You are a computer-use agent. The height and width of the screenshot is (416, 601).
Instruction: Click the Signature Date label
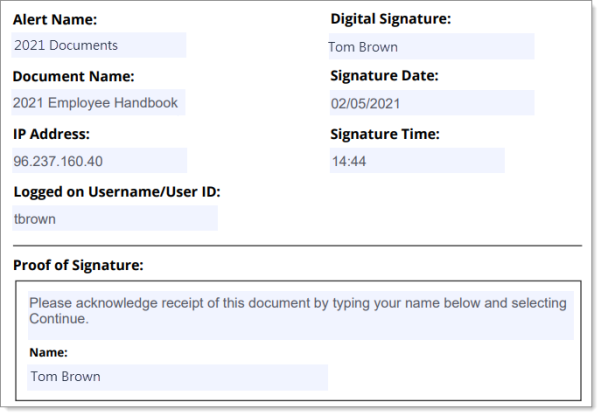pyautogui.click(x=384, y=76)
